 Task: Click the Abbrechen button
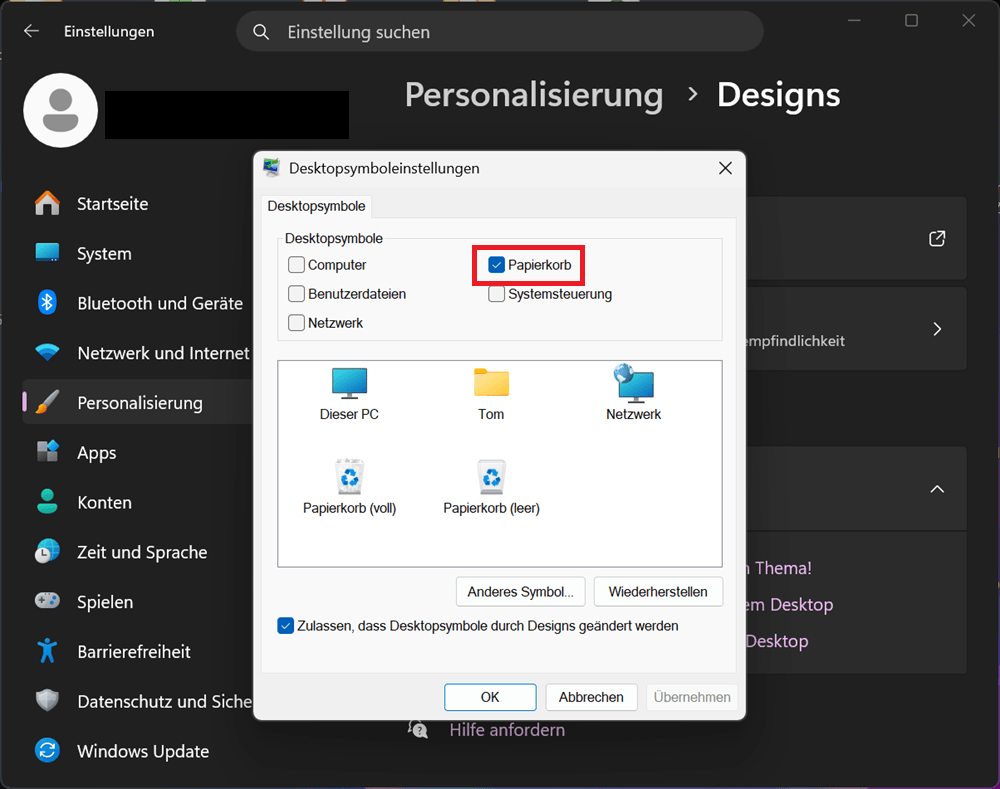[x=591, y=697]
